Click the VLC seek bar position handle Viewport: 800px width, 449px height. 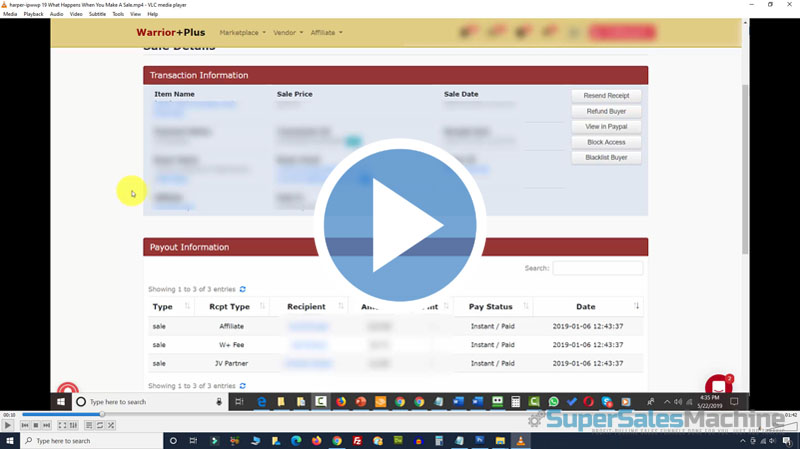click(101, 414)
